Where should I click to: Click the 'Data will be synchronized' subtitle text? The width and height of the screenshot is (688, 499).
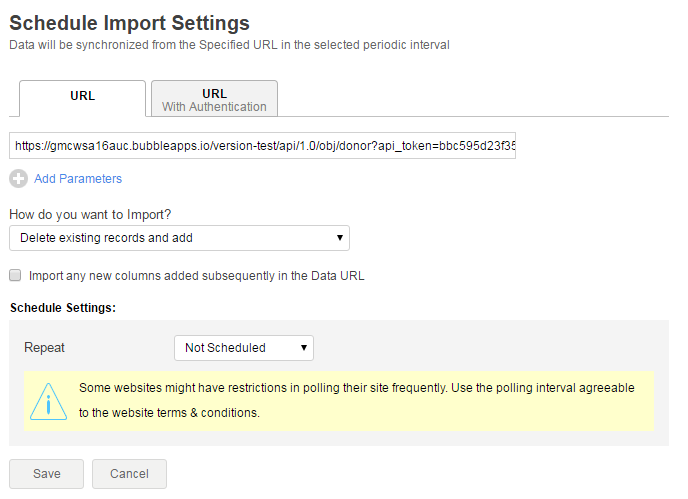(229, 45)
